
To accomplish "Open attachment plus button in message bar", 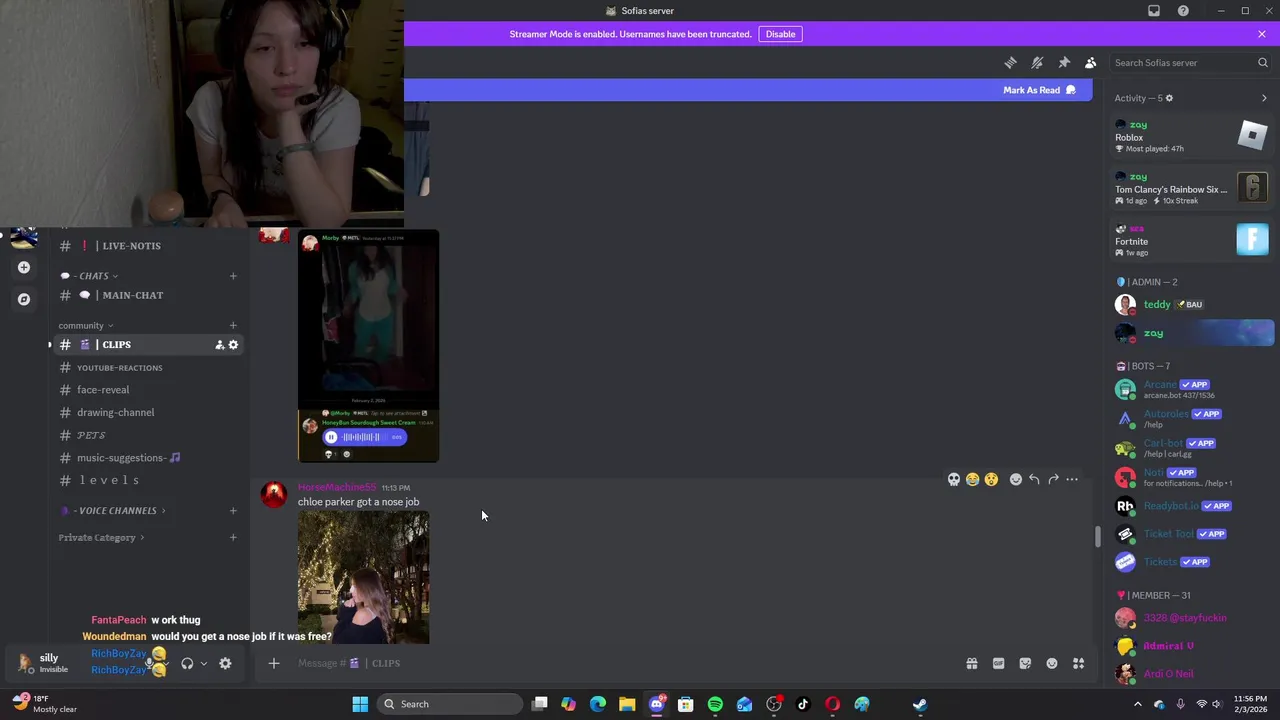I will [x=274, y=663].
